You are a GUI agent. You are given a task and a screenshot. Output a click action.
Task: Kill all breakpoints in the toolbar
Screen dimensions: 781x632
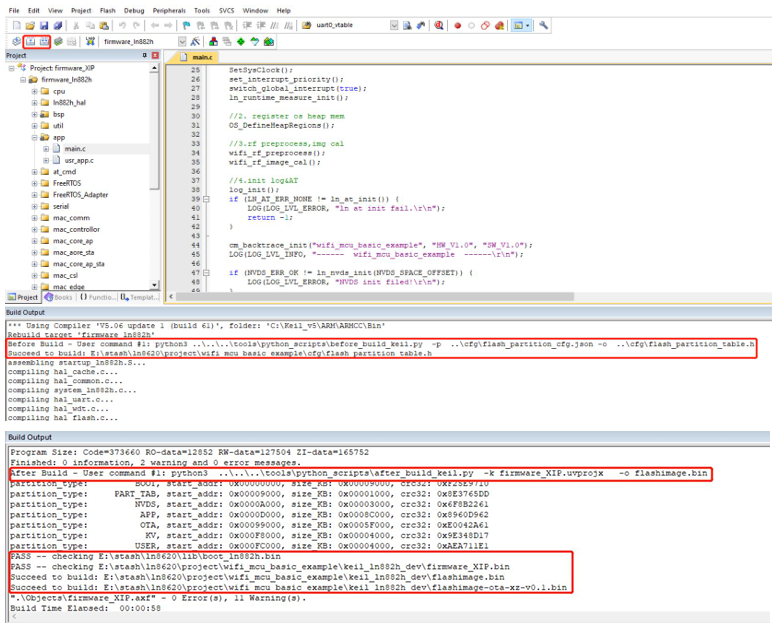click(x=499, y=25)
